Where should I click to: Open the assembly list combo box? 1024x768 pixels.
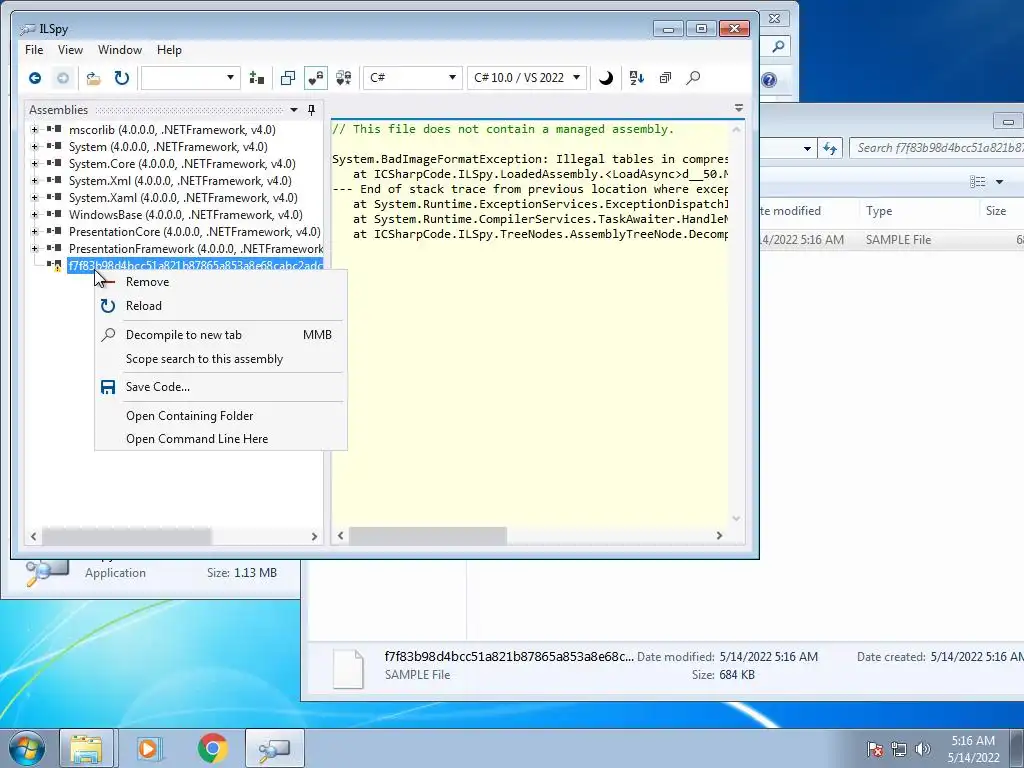[190, 78]
